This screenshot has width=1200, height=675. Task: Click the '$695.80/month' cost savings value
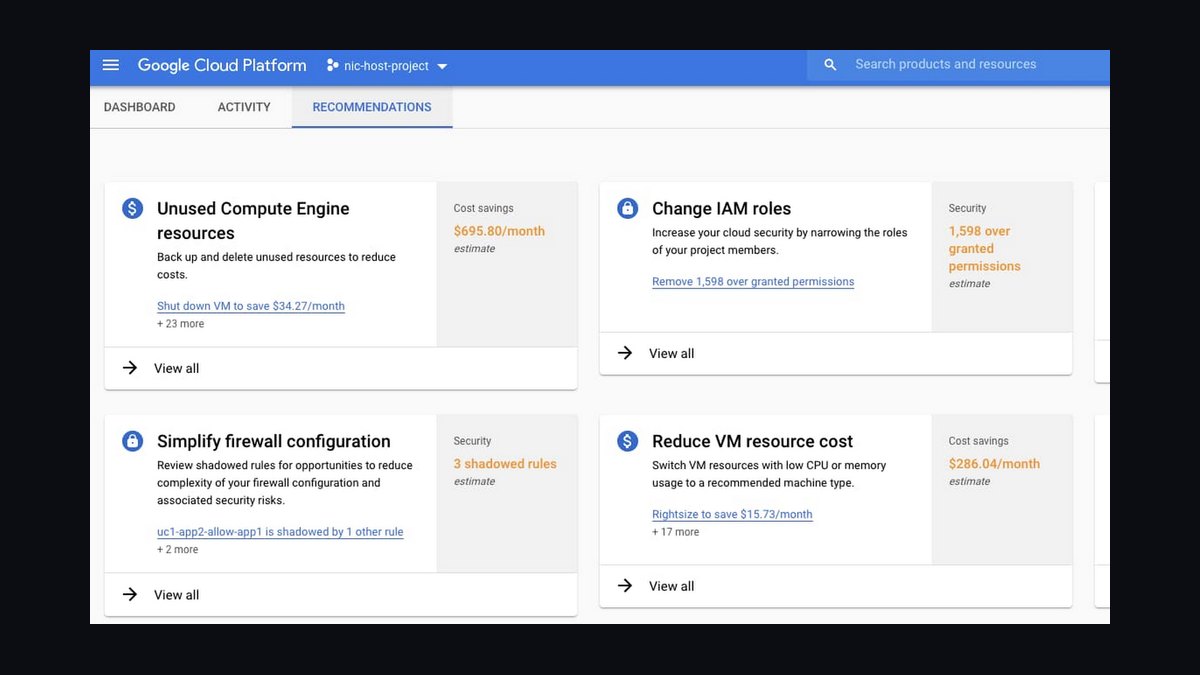499,231
